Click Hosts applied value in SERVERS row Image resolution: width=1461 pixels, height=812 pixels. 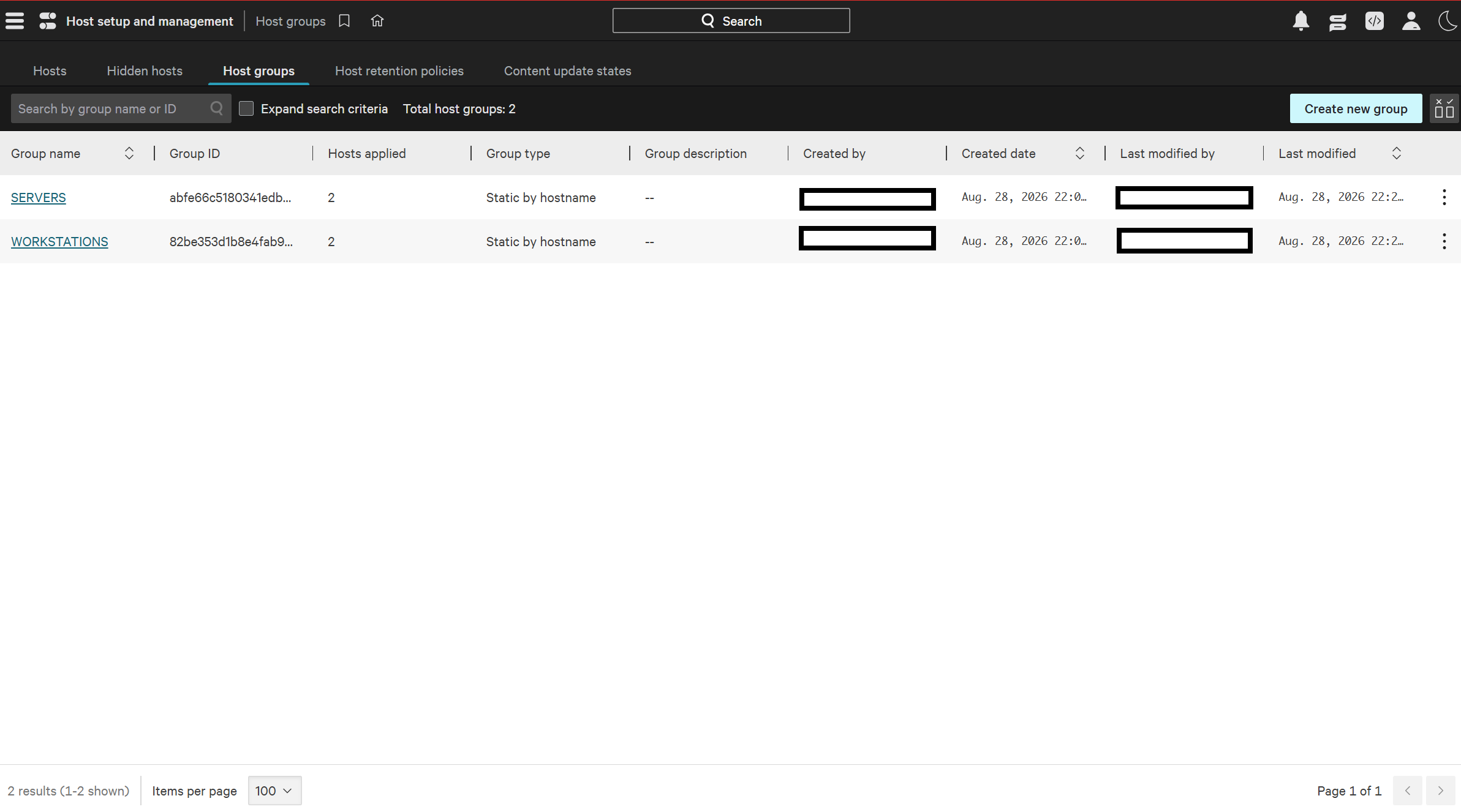(331, 197)
